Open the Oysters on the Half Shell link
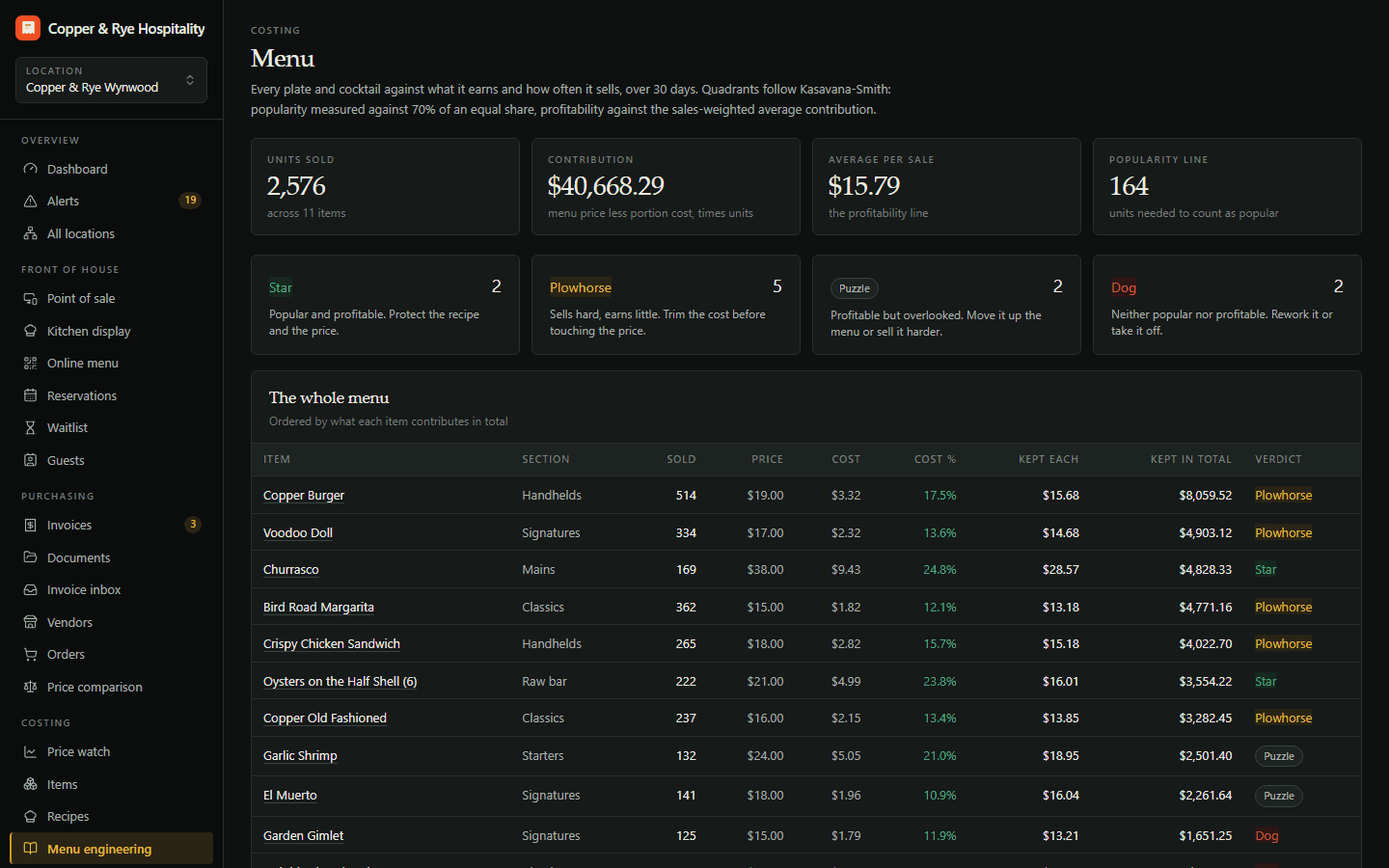The image size is (1389, 868). click(340, 681)
